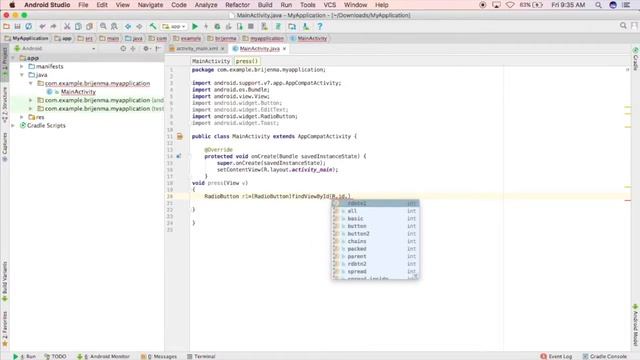Open the Android Monitor tool window
This screenshot has height=360, width=640.
pyautogui.click(x=104, y=356)
